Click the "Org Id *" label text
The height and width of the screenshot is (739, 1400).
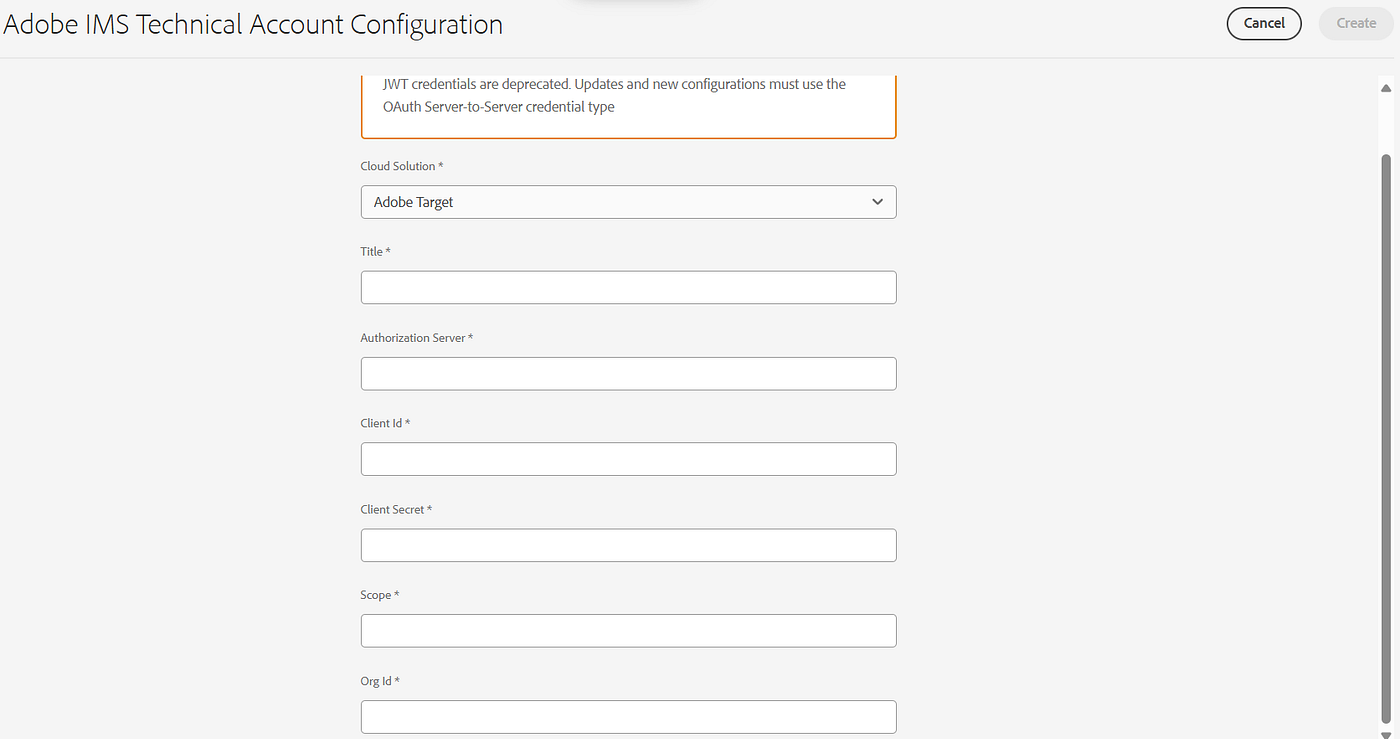[380, 681]
